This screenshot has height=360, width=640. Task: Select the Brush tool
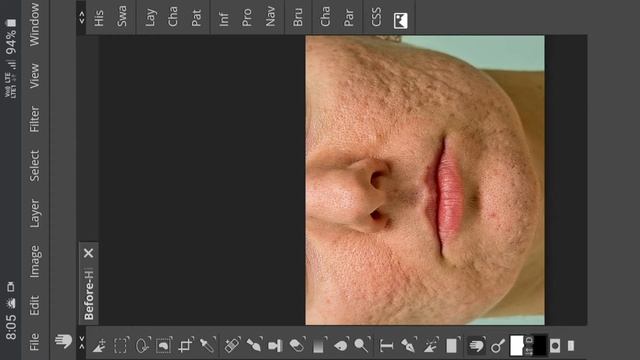(254, 346)
